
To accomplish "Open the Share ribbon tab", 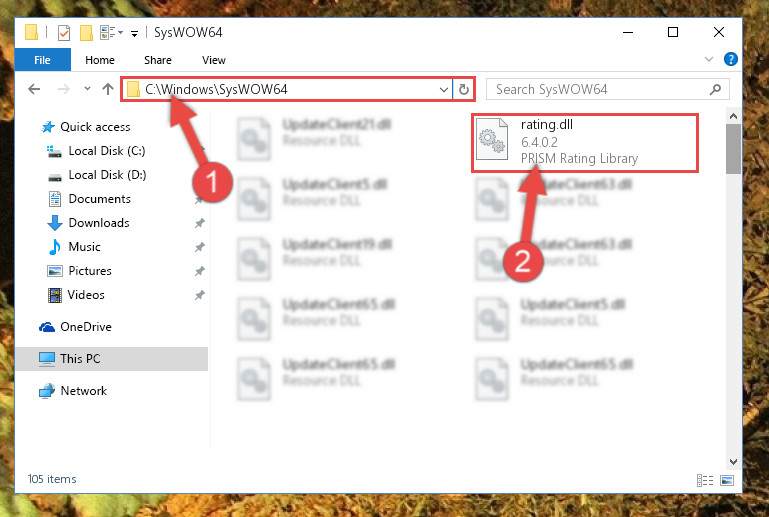I will coord(158,60).
